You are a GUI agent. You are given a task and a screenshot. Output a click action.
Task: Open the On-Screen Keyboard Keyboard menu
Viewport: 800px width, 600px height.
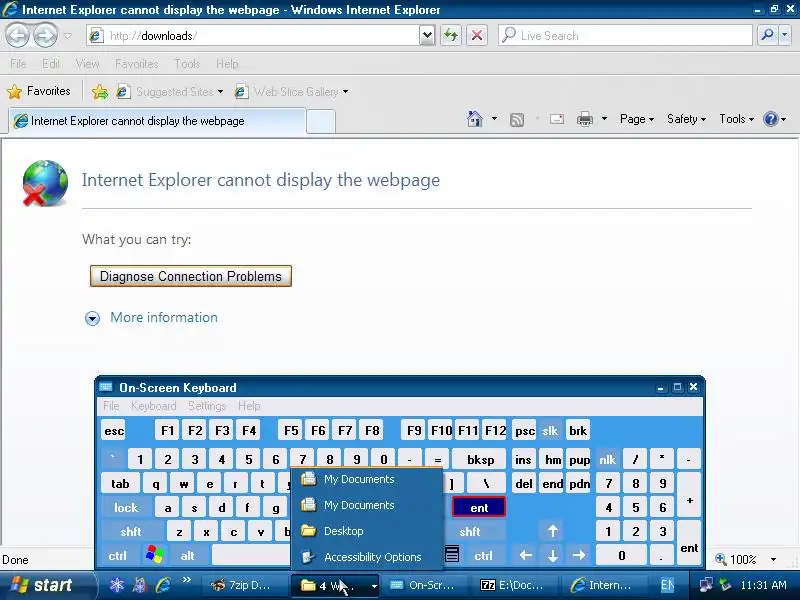pyautogui.click(x=153, y=406)
